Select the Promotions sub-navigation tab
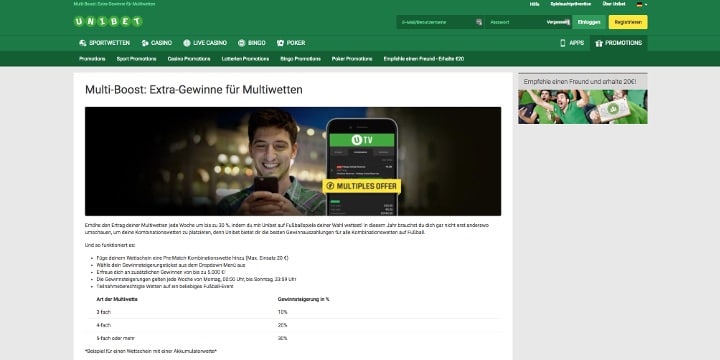This screenshot has width=720, height=360. pyautogui.click(x=92, y=59)
